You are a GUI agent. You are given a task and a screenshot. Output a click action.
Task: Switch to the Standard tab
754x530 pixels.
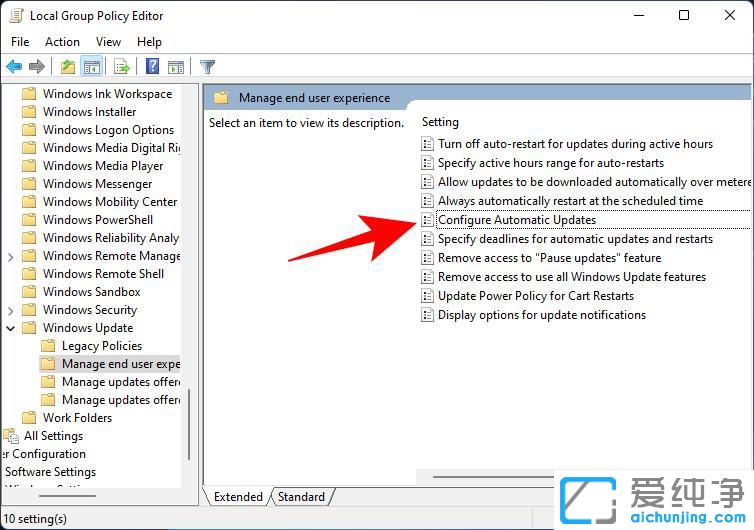click(302, 497)
